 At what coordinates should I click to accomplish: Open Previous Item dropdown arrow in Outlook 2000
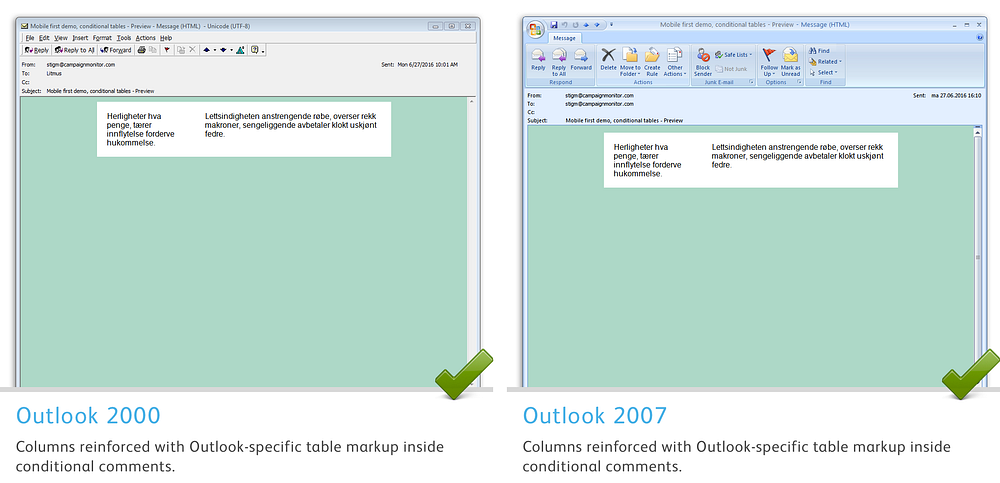click(x=215, y=50)
